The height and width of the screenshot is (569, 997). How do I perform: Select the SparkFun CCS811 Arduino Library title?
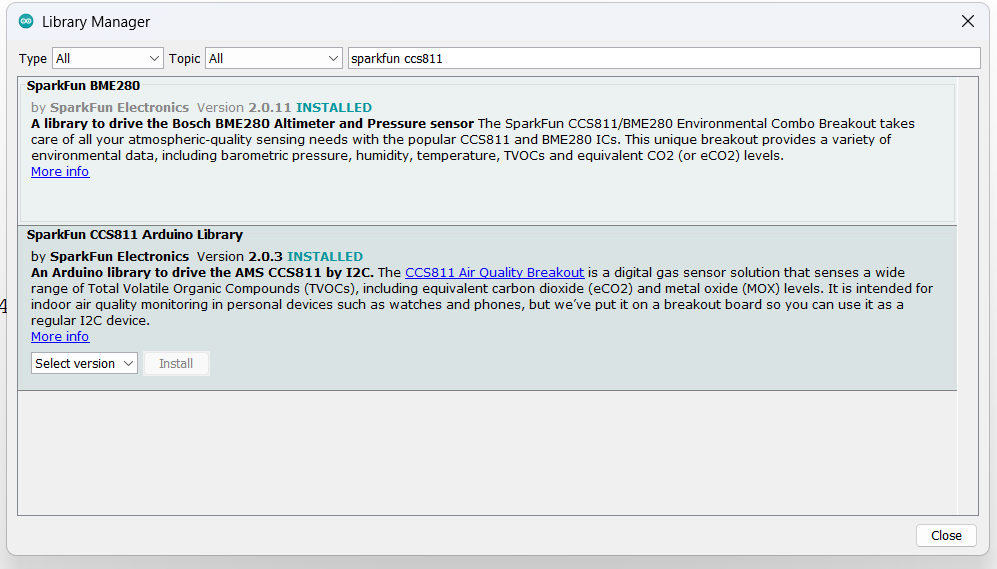coord(135,235)
